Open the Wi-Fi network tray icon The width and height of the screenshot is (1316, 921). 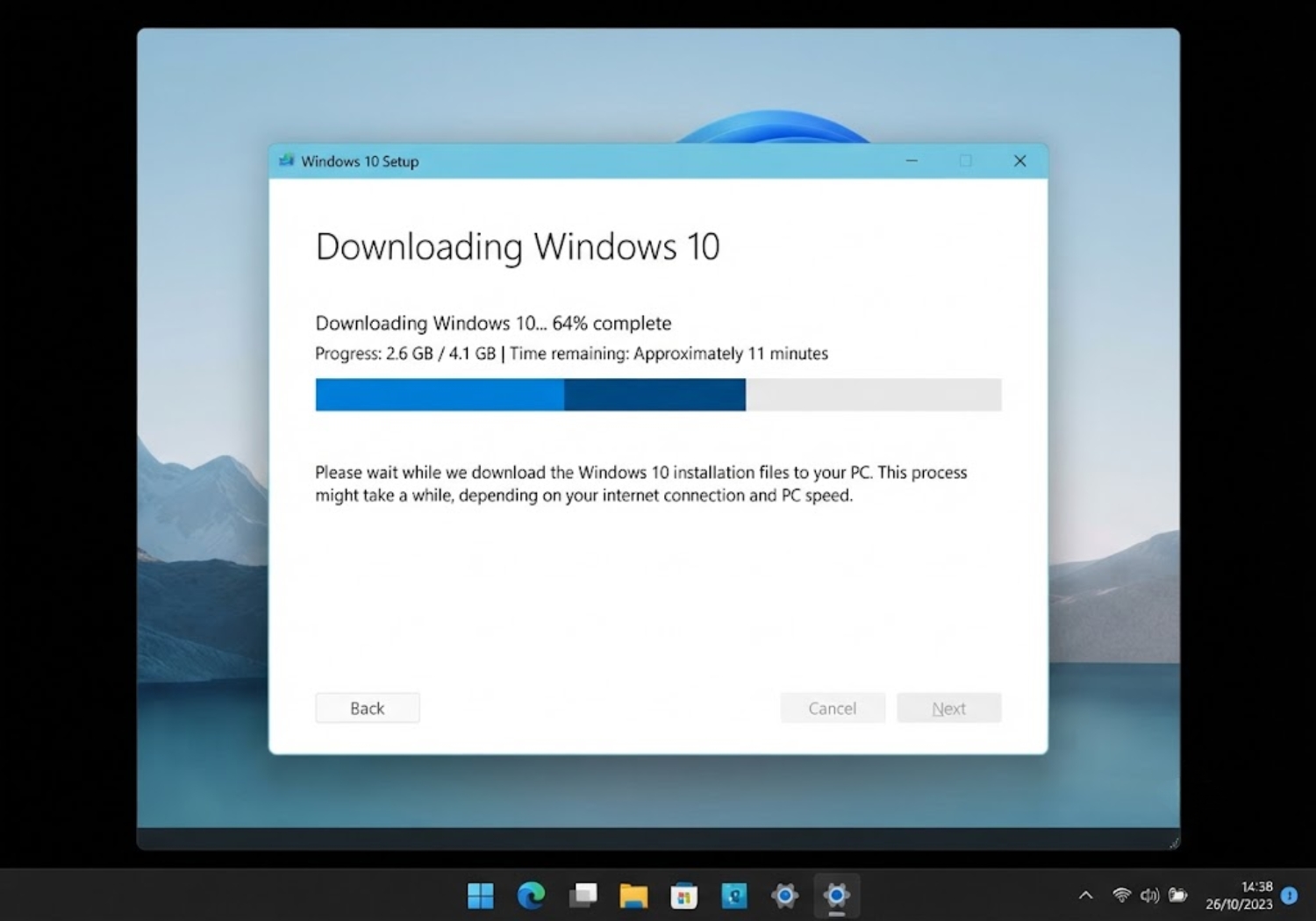pyautogui.click(x=1121, y=896)
